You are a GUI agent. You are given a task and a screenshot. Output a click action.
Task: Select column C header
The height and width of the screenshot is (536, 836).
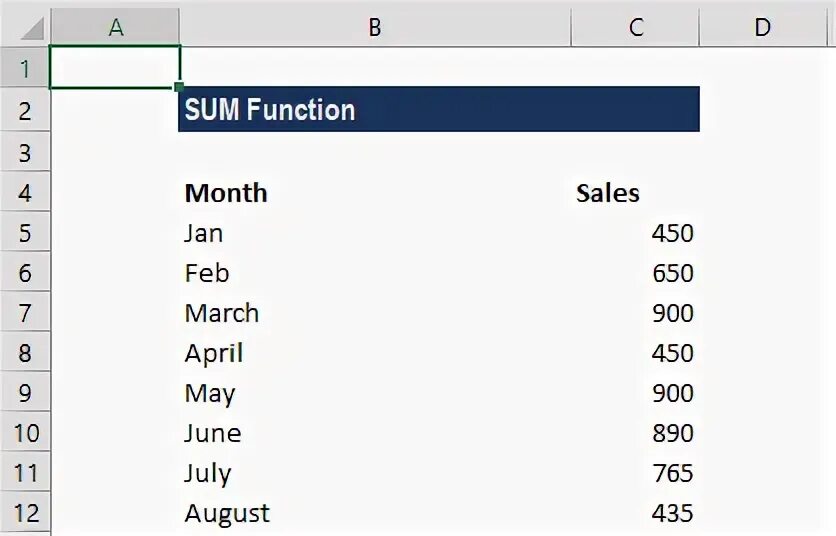coord(635,27)
